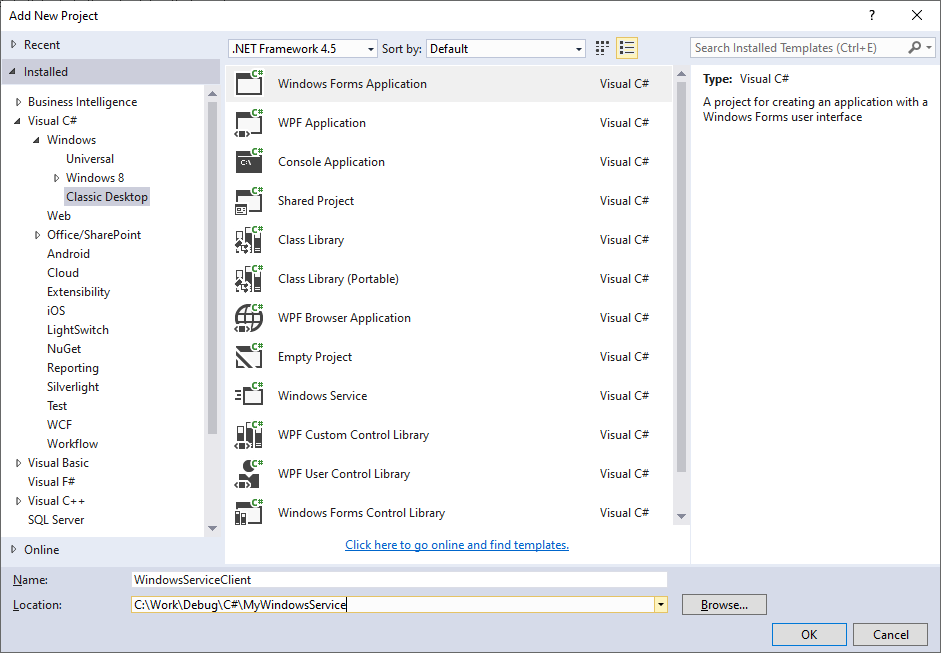Select the NuGet category

[x=64, y=349]
